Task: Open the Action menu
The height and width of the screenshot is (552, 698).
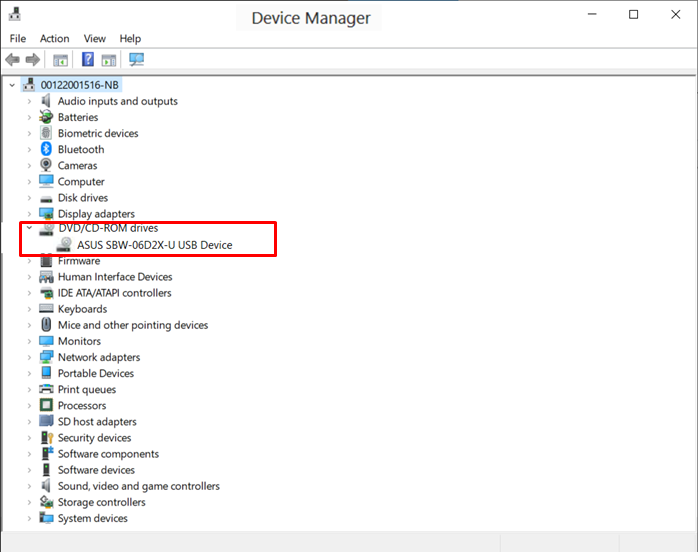Action: pyautogui.click(x=55, y=39)
